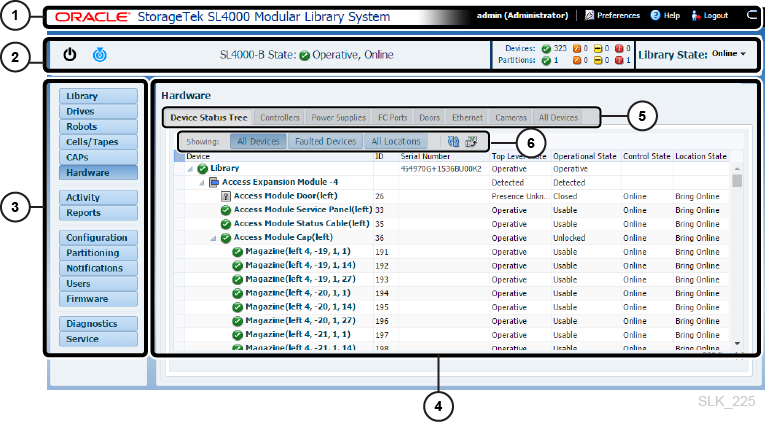The image size is (765, 422).
Task: Click the Logout icon in header
Action: tap(696, 16)
